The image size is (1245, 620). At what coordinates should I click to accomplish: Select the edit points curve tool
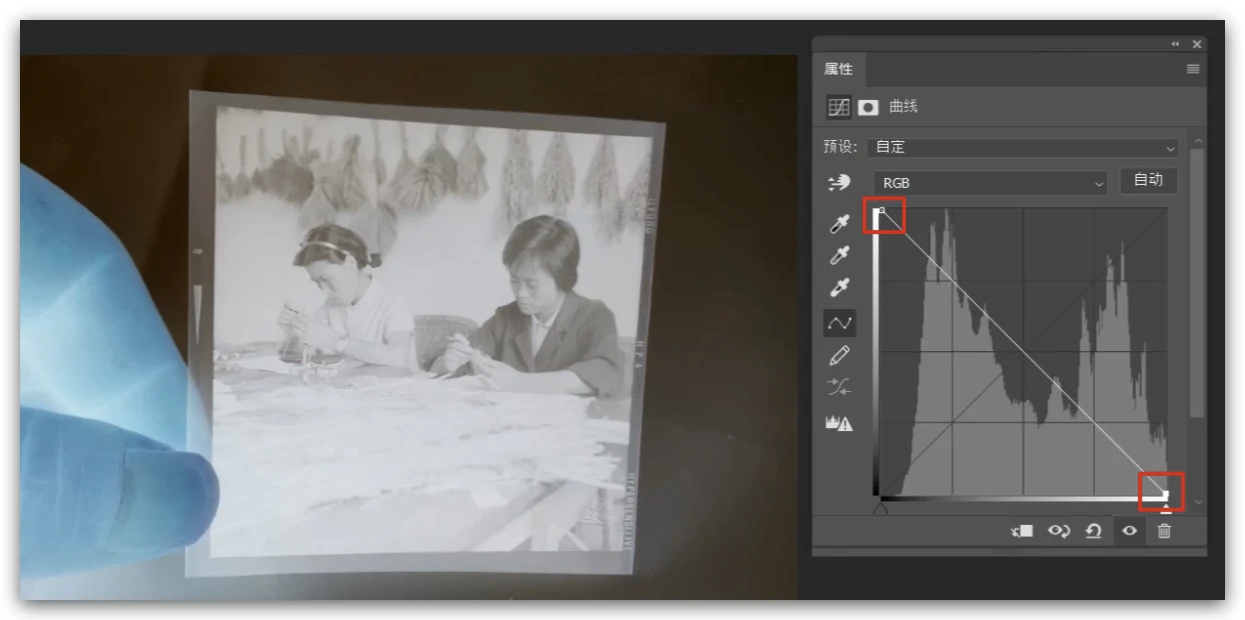839,323
